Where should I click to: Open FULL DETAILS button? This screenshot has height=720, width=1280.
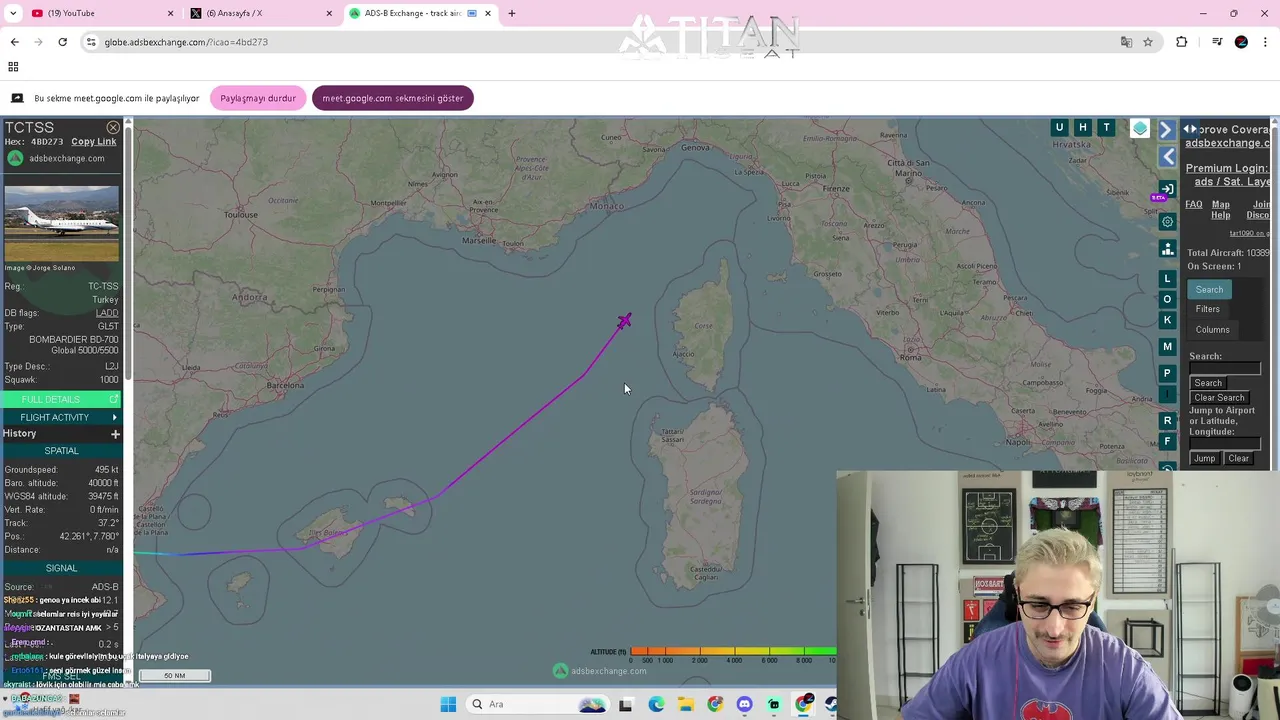(61, 399)
